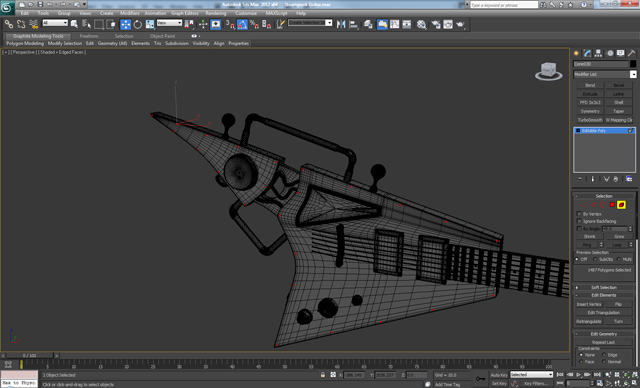Enable the Ignore Backfacing checkbox
640x388 pixels.
coord(579,221)
